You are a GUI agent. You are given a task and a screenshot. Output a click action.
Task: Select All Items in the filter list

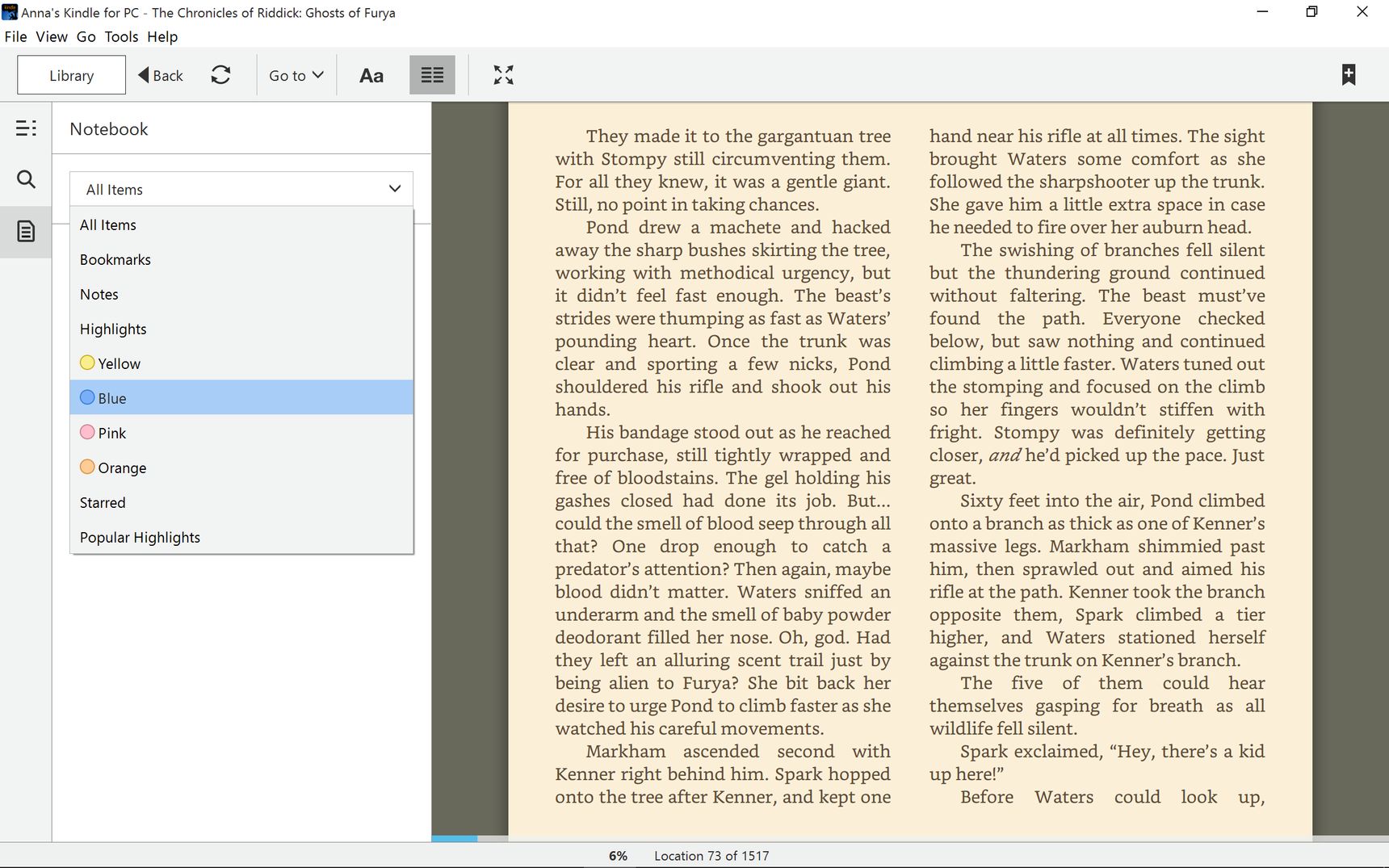click(241, 224)
